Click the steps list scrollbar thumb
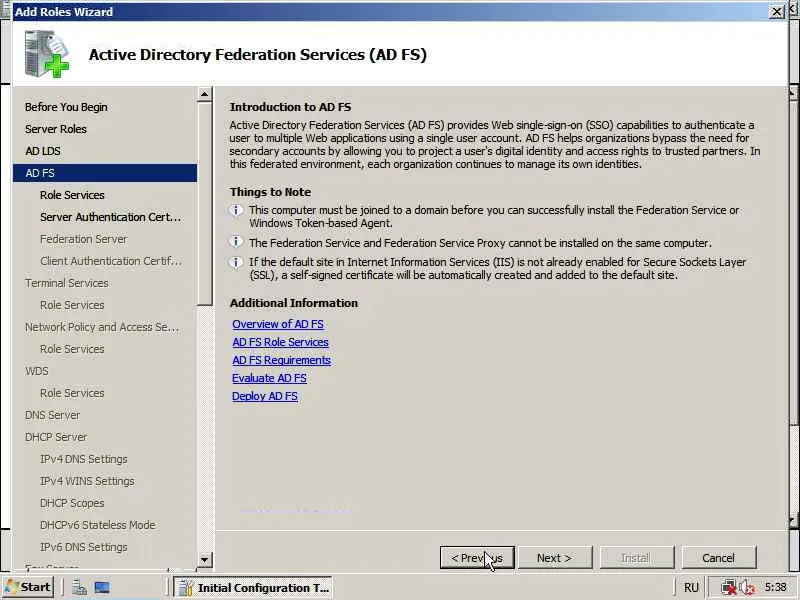800x600 pixels. pyautogui.click(x=204, y=204)
